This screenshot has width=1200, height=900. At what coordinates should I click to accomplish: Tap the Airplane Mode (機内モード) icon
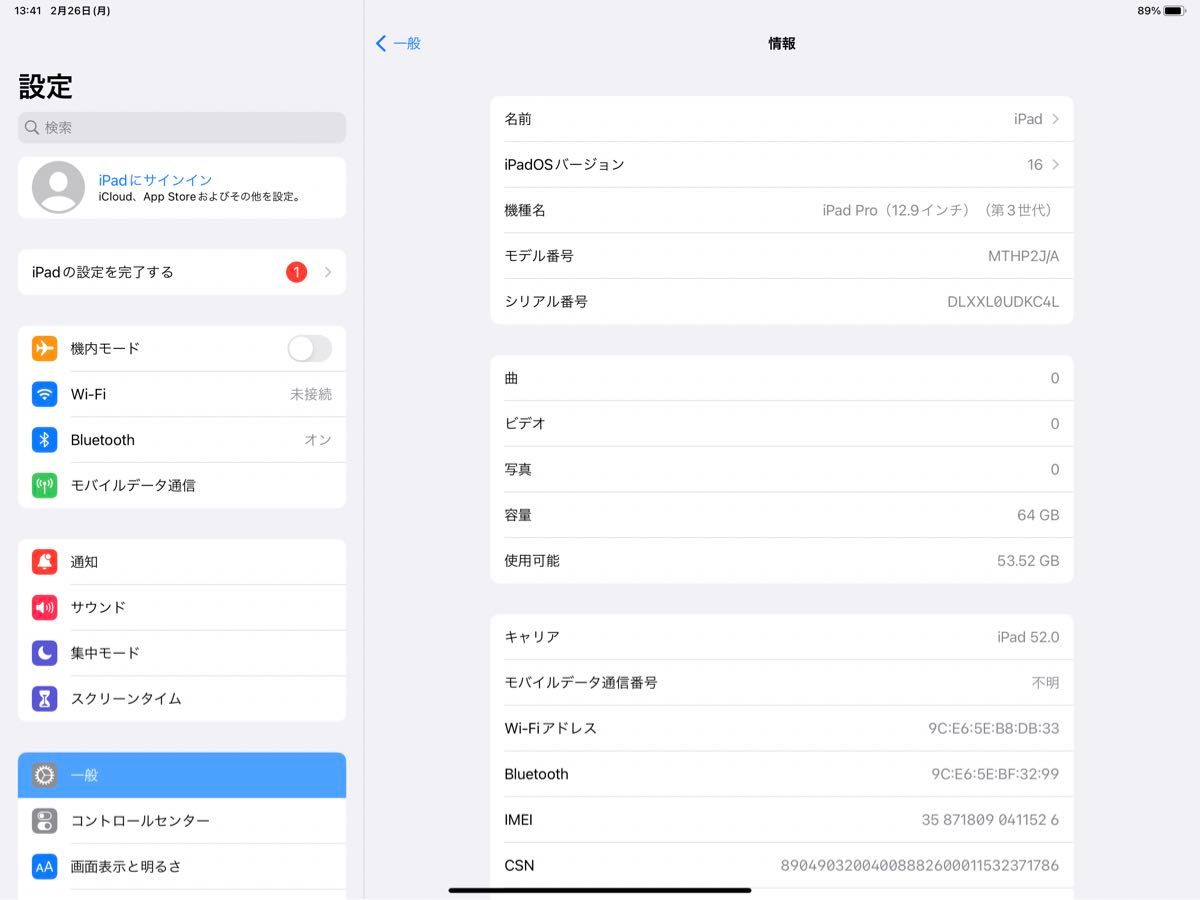tap(45, 348)
